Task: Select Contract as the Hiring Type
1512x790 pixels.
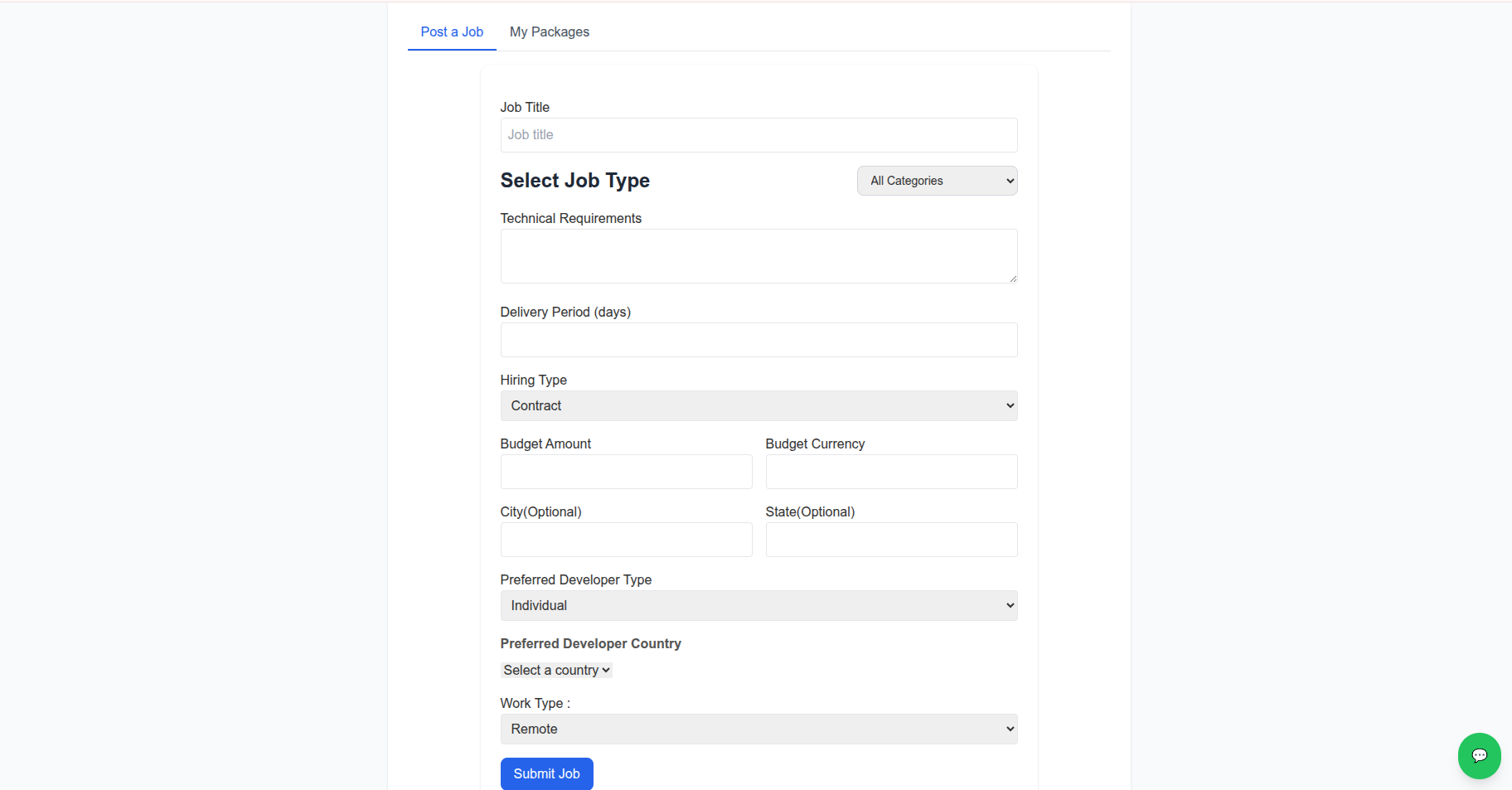Action: pyautogui.click(x=758, y=405)
